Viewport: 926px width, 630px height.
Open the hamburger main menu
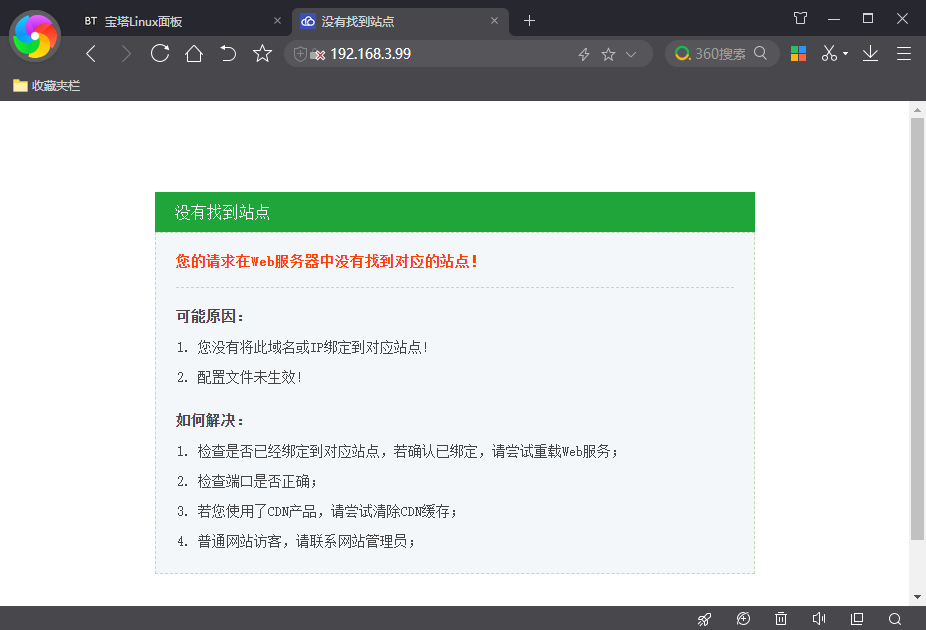(x=903, y=54)
